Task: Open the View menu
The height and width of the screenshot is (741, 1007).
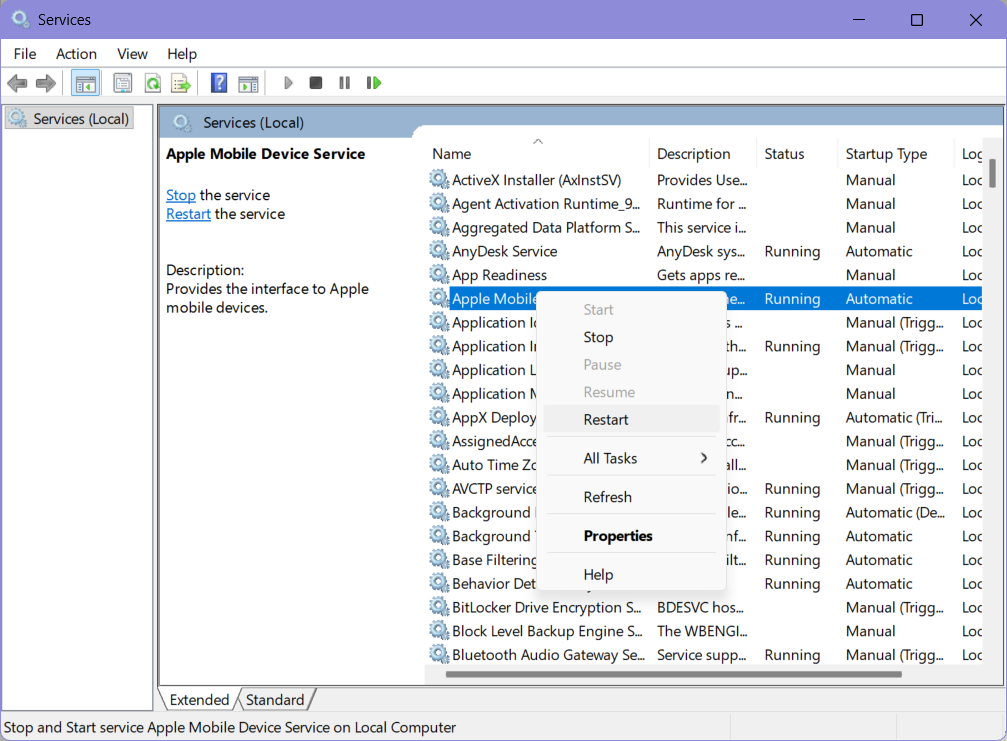Action: (132, 54)
